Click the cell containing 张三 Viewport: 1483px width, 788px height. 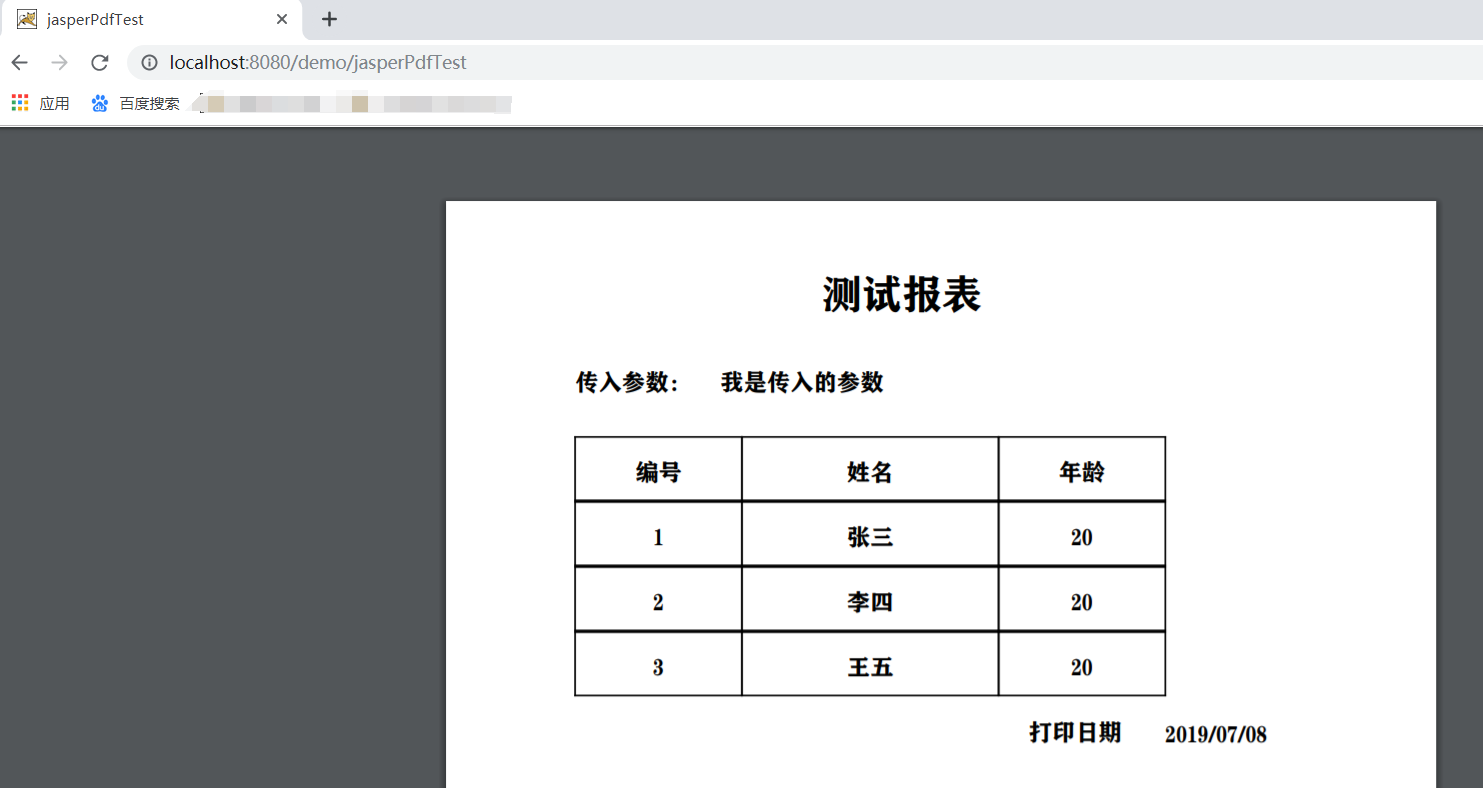pos(870,535)
